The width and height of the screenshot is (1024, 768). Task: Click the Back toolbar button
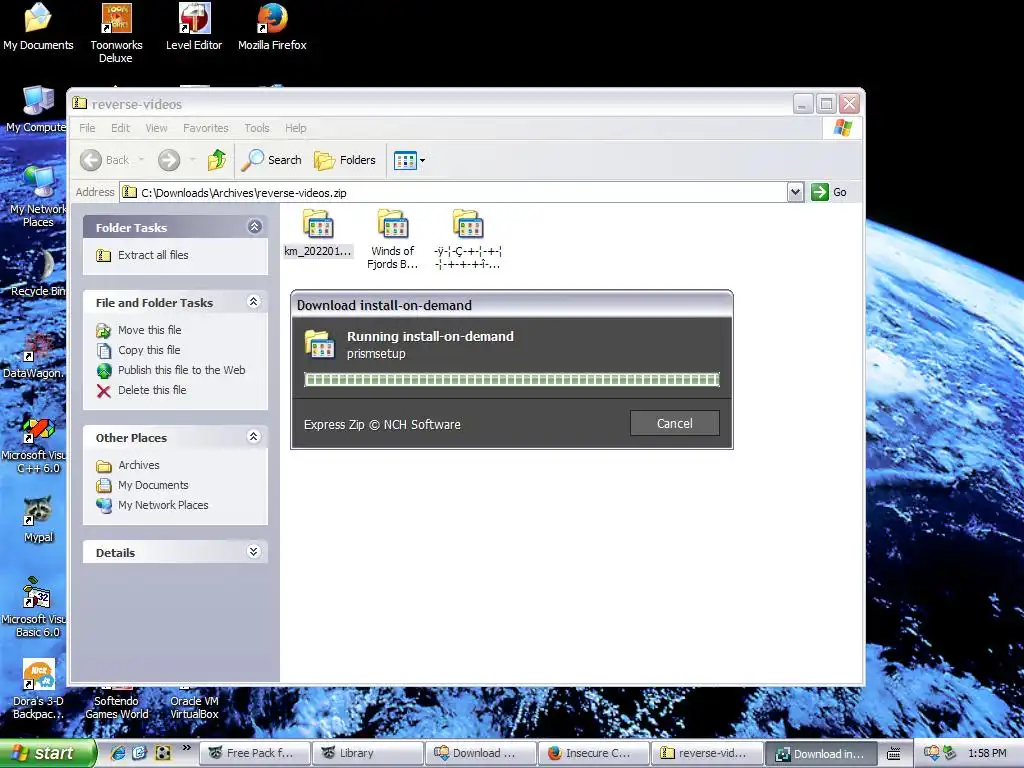click(104, 160)
